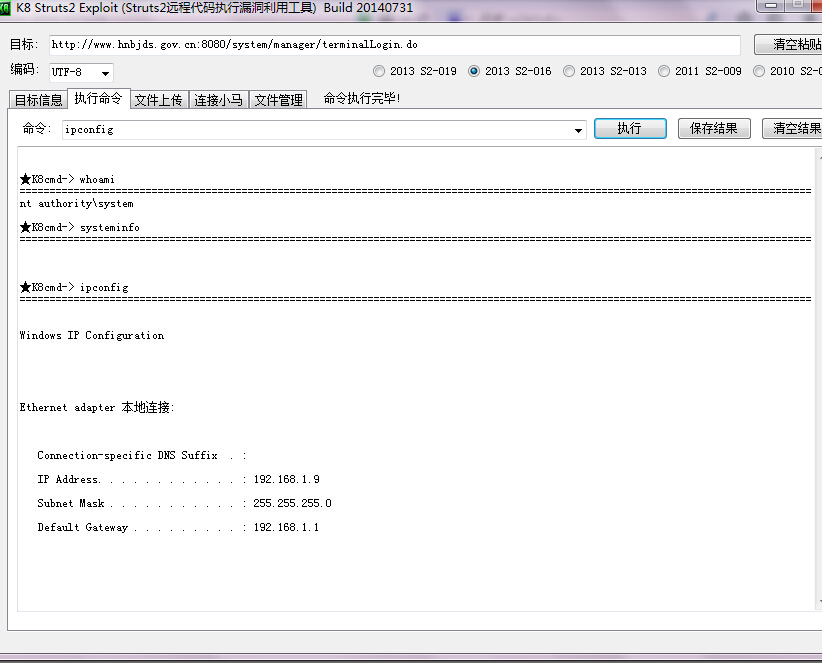
Task: Open the 文件管理 tab
Action: (278, 100)
